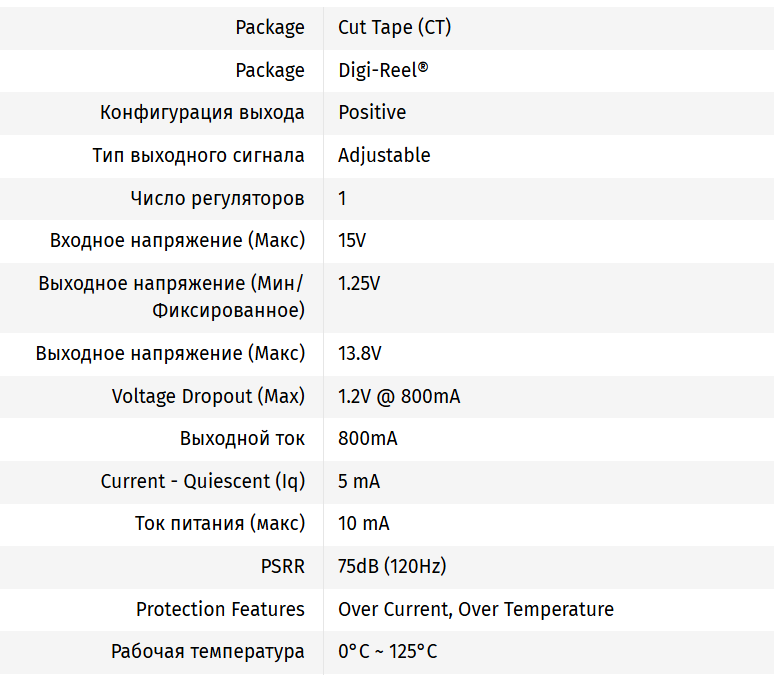Click the "Cut Tape (CT)" package value
The width and height of the screenshot is (774, 675).
394,28
